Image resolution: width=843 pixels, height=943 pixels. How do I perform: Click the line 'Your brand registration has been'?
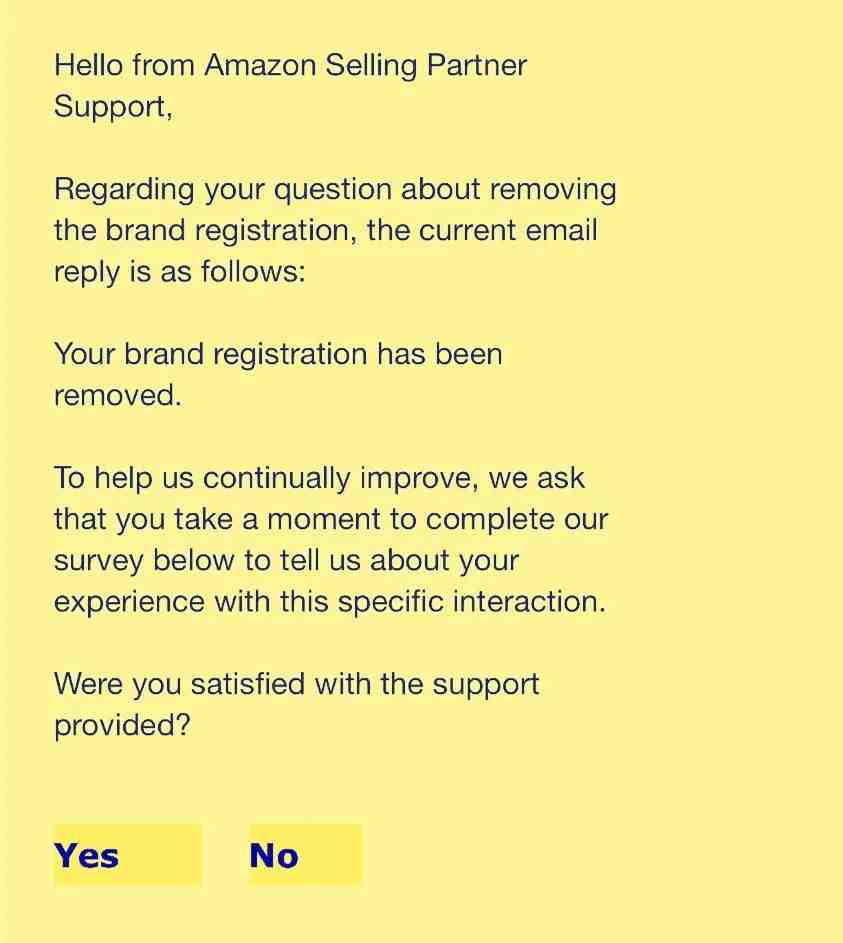278,354
